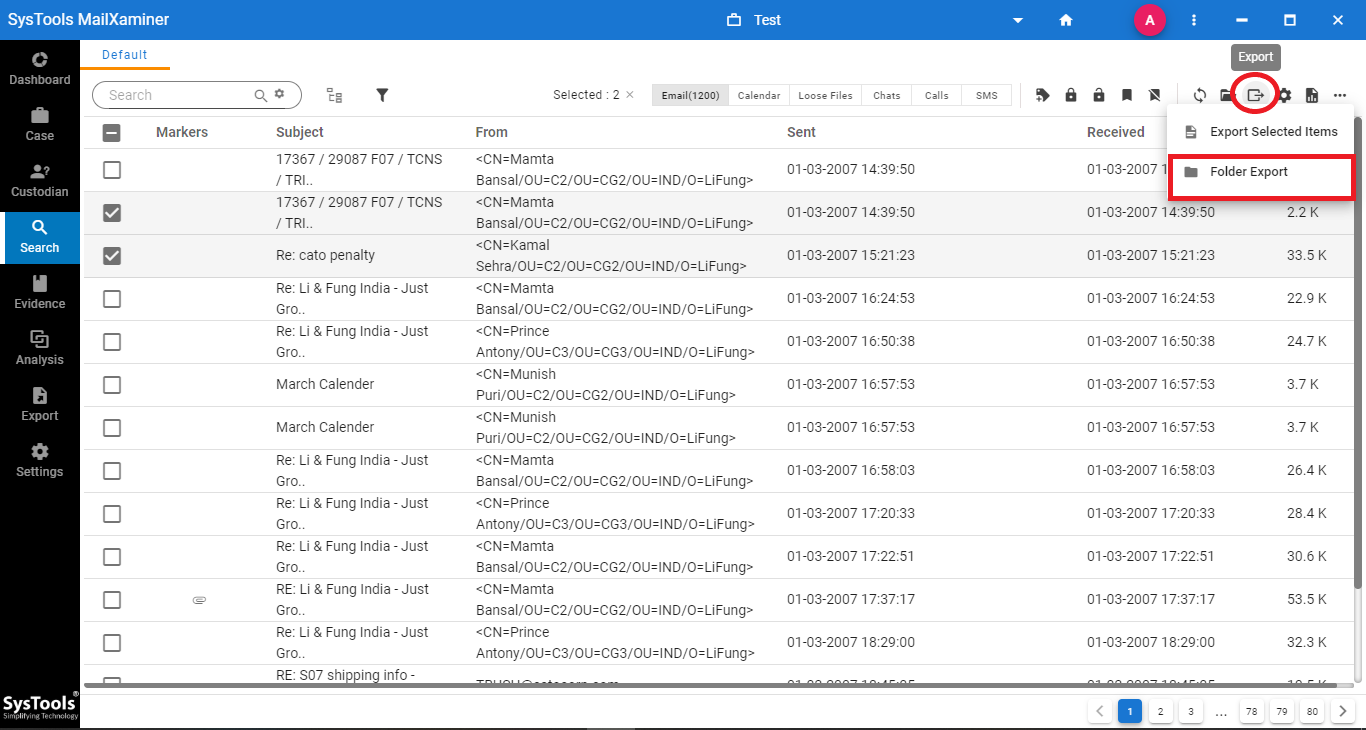
Task: Open Analysis in the left sidebar
Action: tap(40, 348)
